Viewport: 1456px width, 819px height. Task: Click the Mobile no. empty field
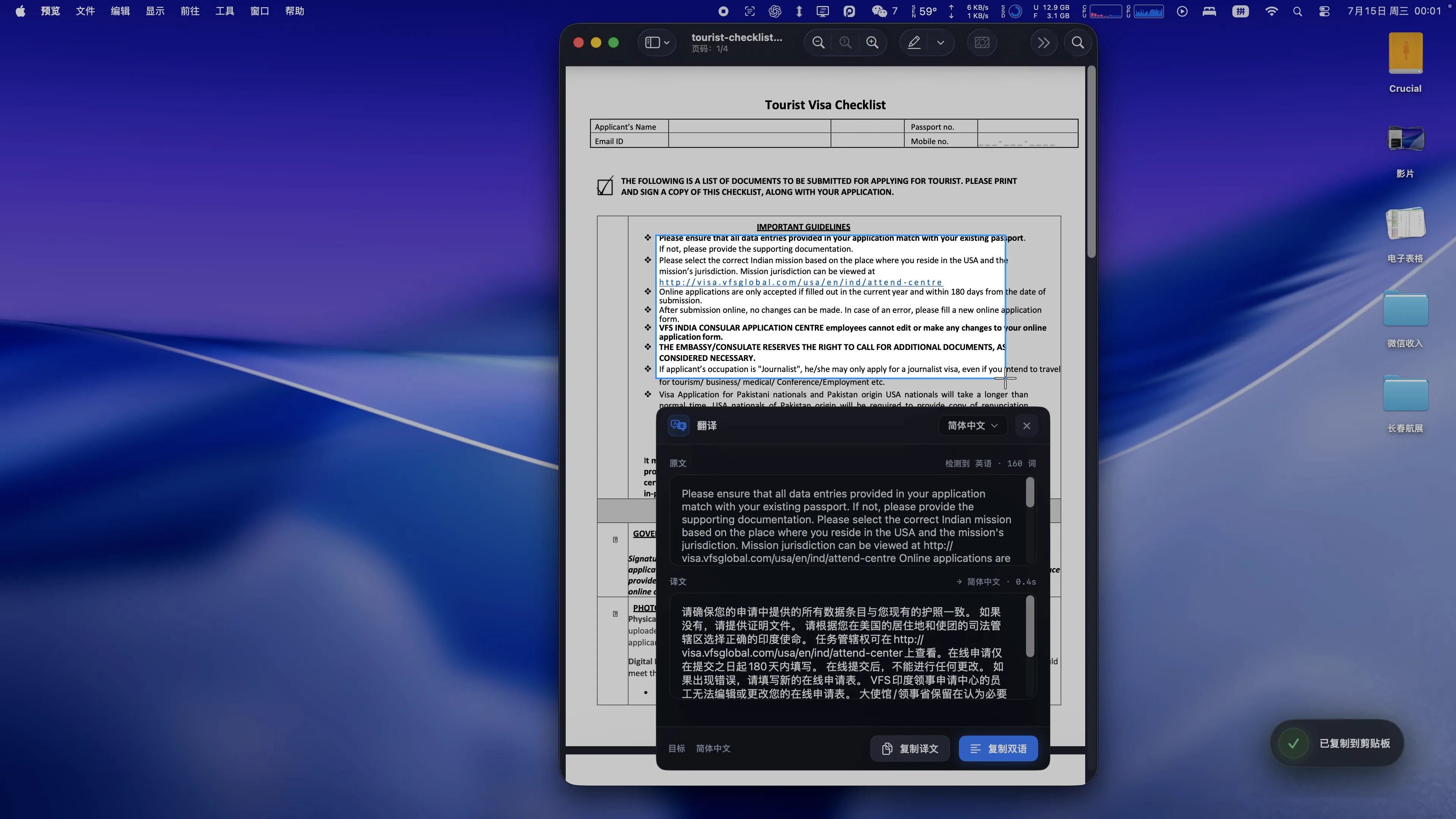coord(1028,141)
